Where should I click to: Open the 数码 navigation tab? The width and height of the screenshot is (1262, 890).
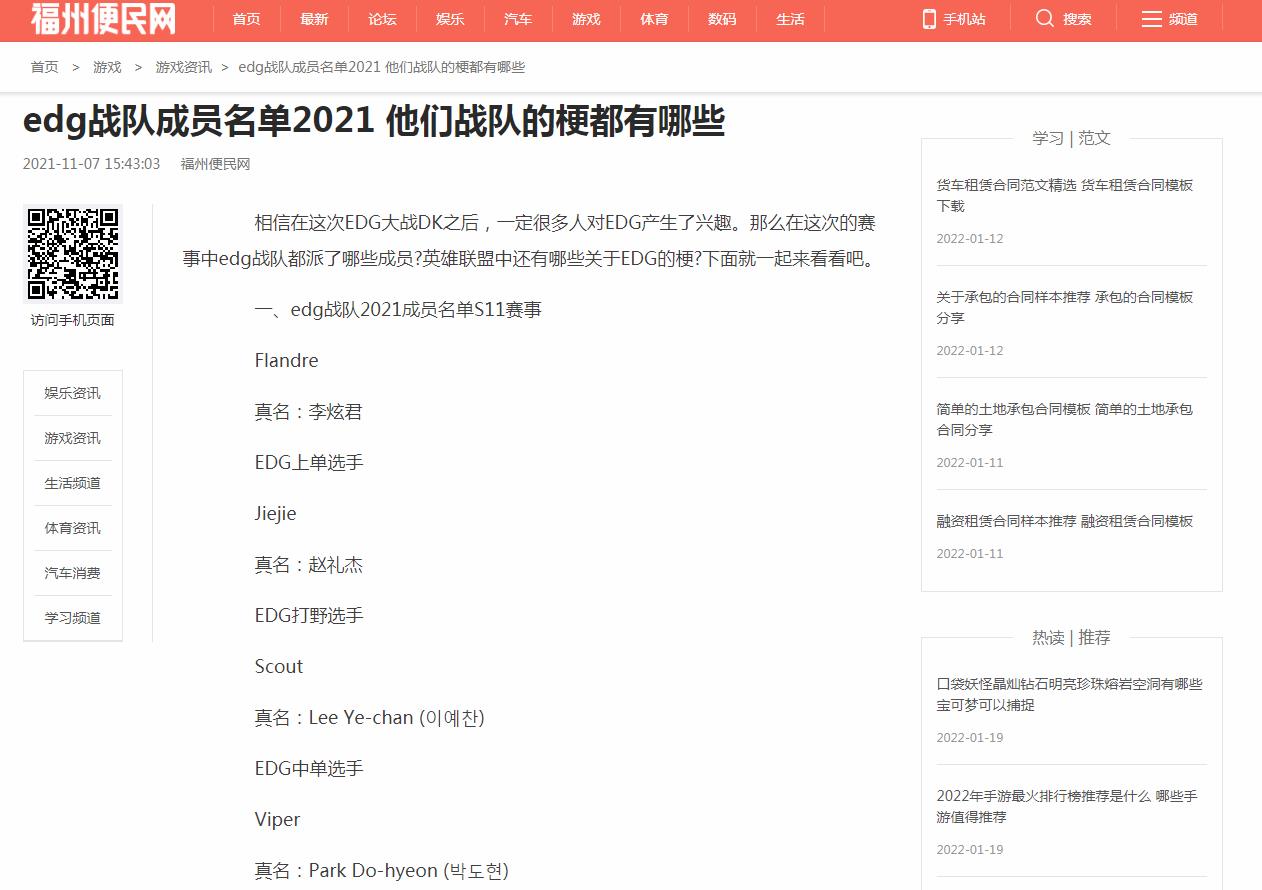click(x=722, y=19)
